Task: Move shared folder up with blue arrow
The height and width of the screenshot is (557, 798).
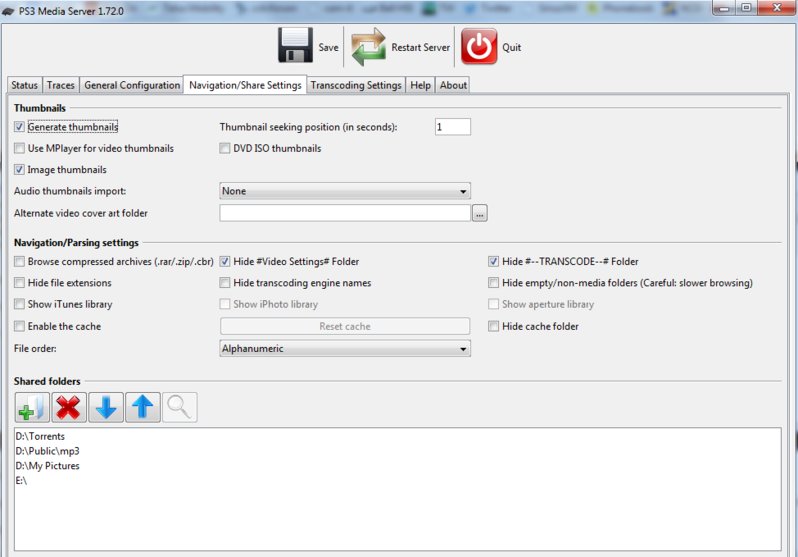Action: point(142,407)
